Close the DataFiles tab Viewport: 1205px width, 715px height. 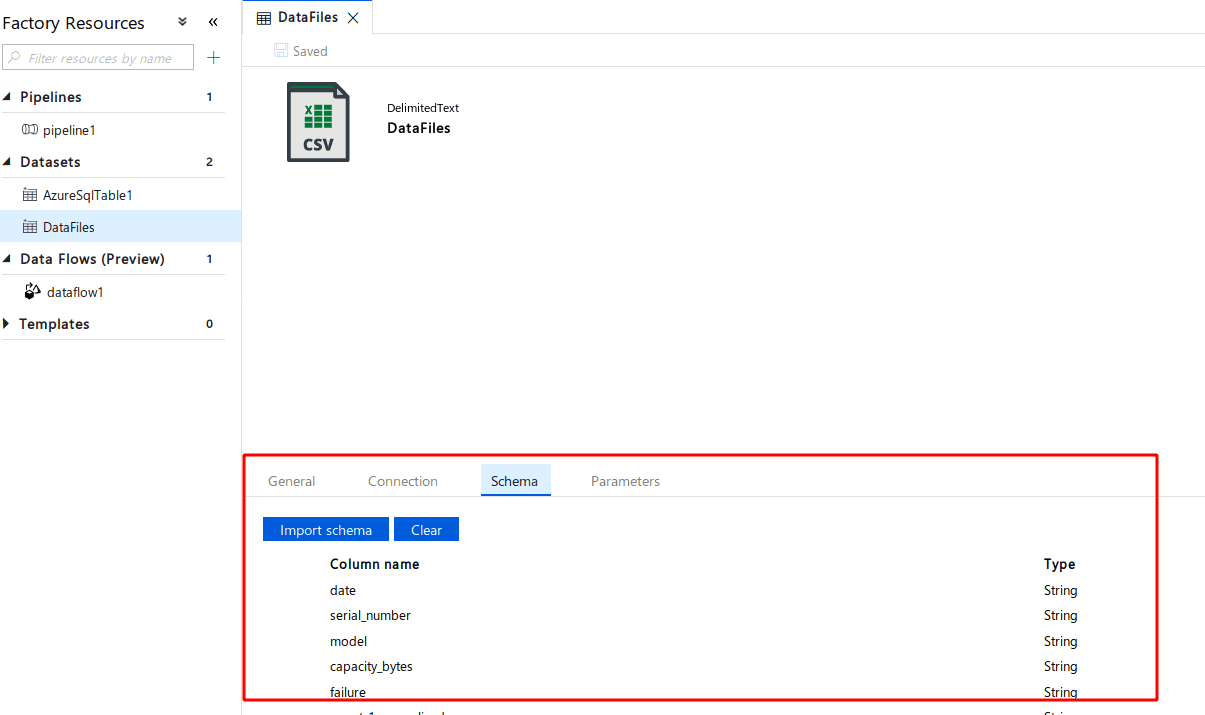point(353,18)
